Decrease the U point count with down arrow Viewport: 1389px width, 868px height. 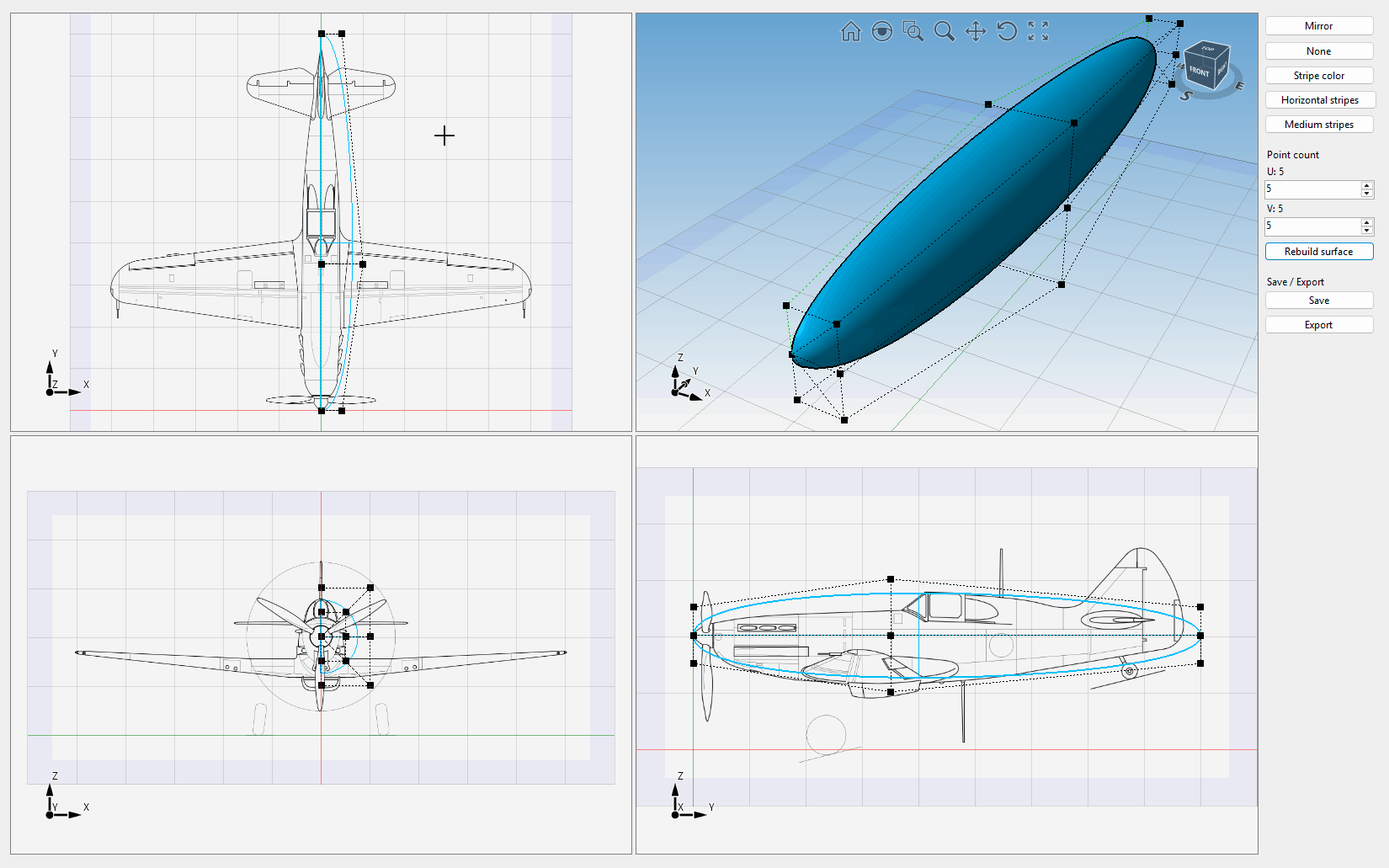tap(1367, 194)
